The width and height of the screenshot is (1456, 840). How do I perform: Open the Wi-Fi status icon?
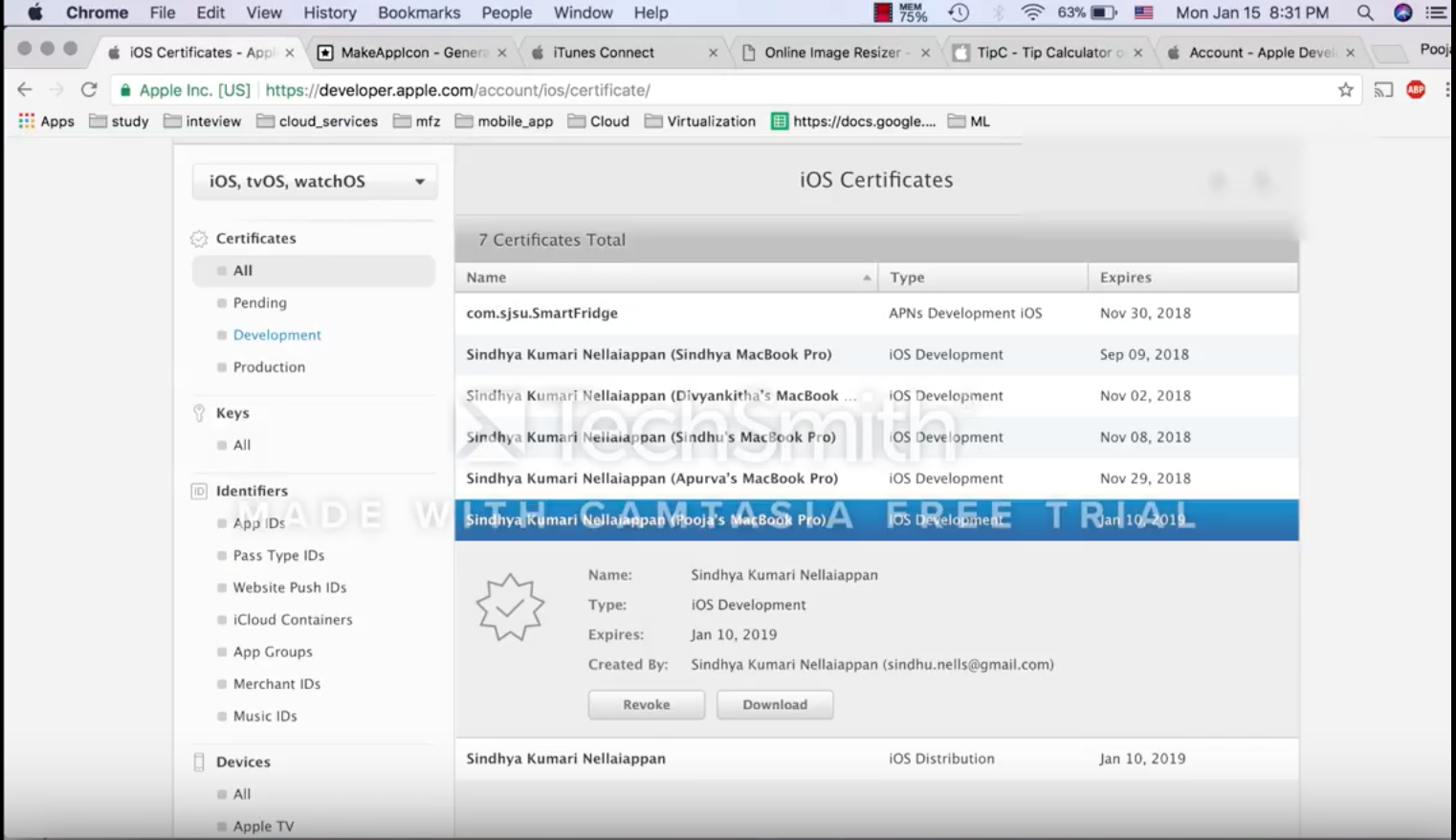click(1032, 12)
